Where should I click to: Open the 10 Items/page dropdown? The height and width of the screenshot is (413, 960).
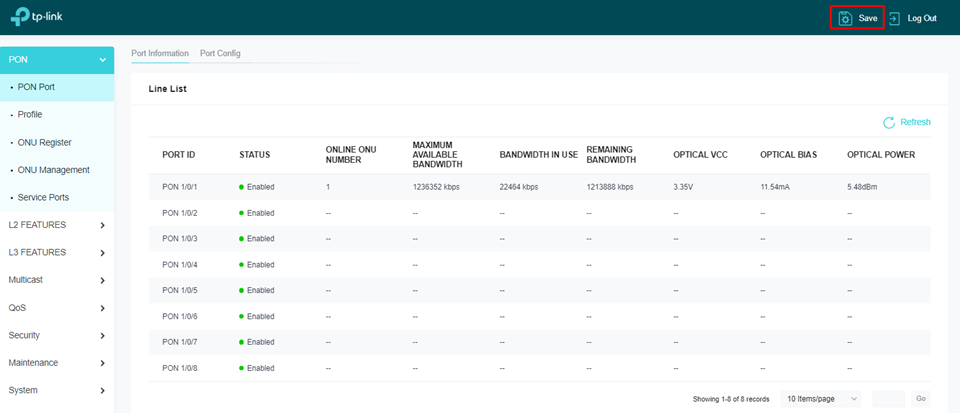click(821, 399)
